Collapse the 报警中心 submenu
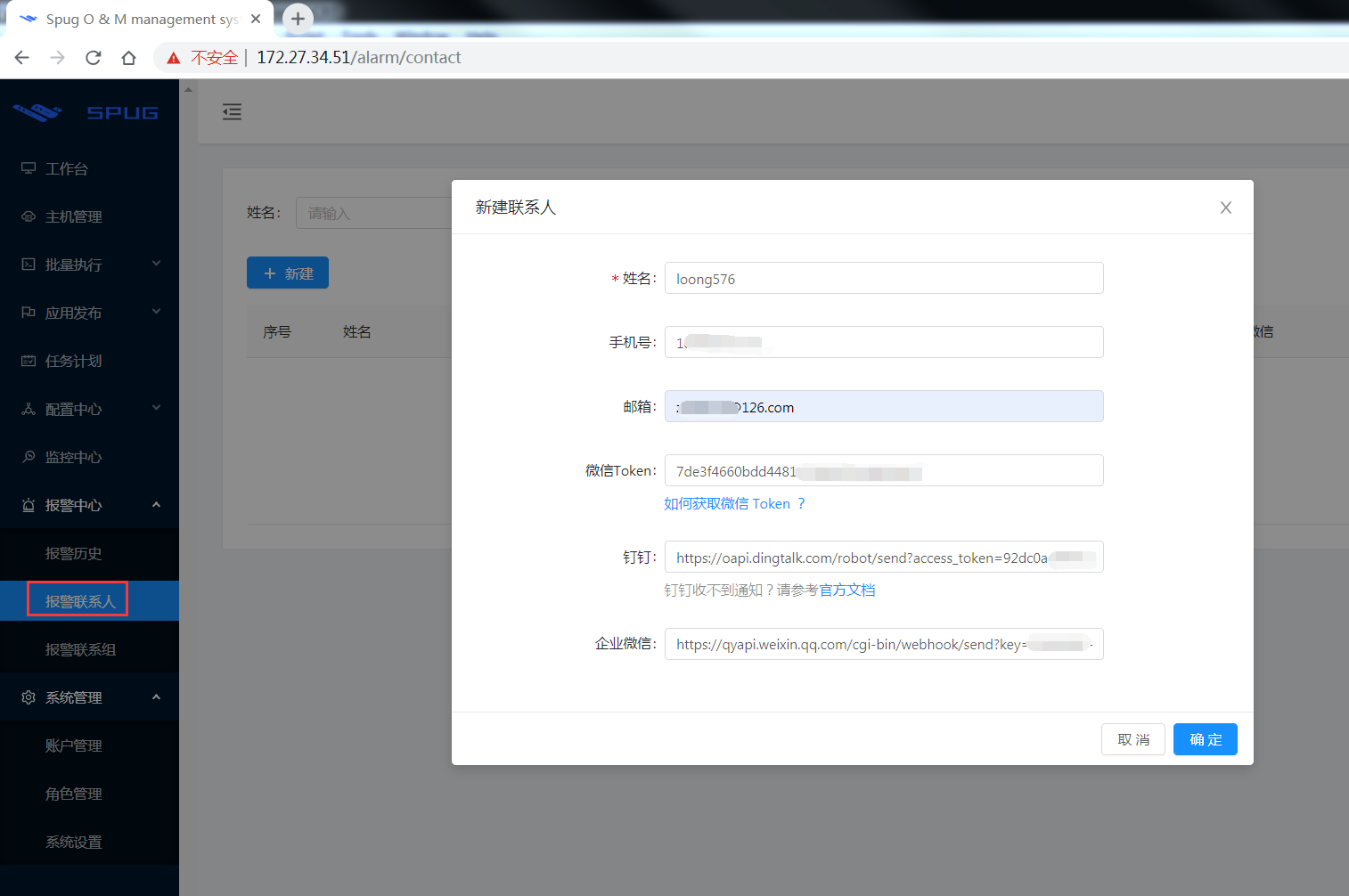The image size is (1349, 896). point(89,505)
